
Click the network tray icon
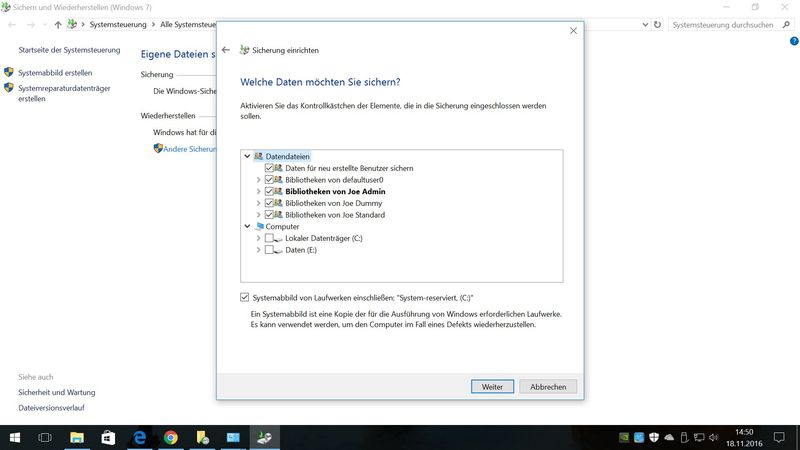coord(699,437)
